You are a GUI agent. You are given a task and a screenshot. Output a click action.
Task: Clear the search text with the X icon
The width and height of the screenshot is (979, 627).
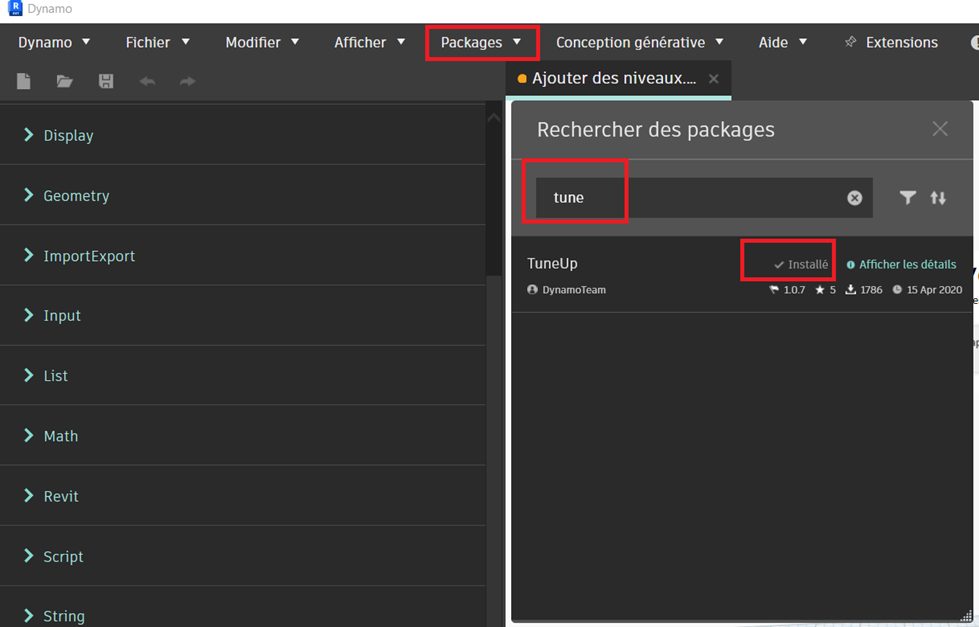coord(855,198)
